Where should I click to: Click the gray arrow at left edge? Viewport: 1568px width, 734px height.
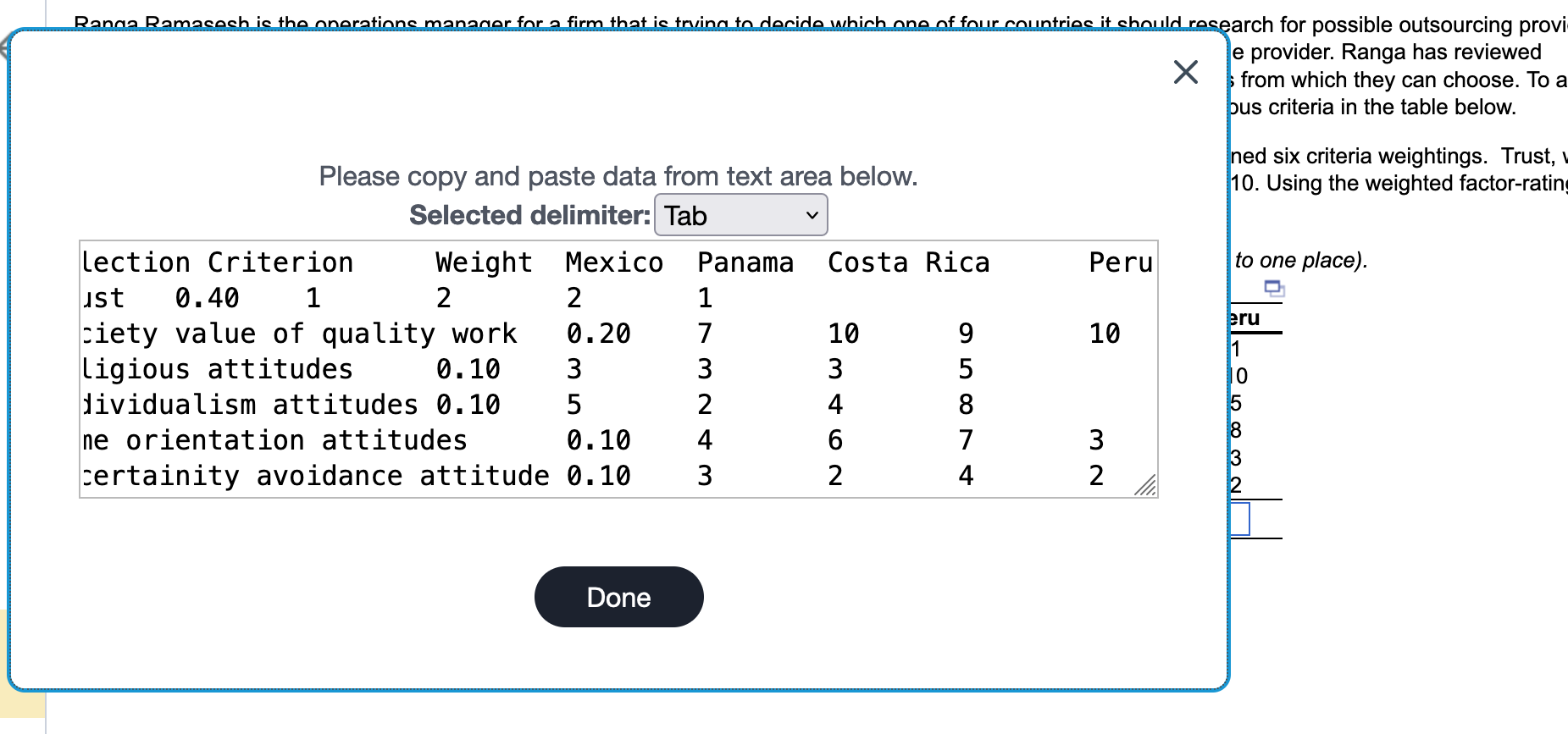(4, 47)
